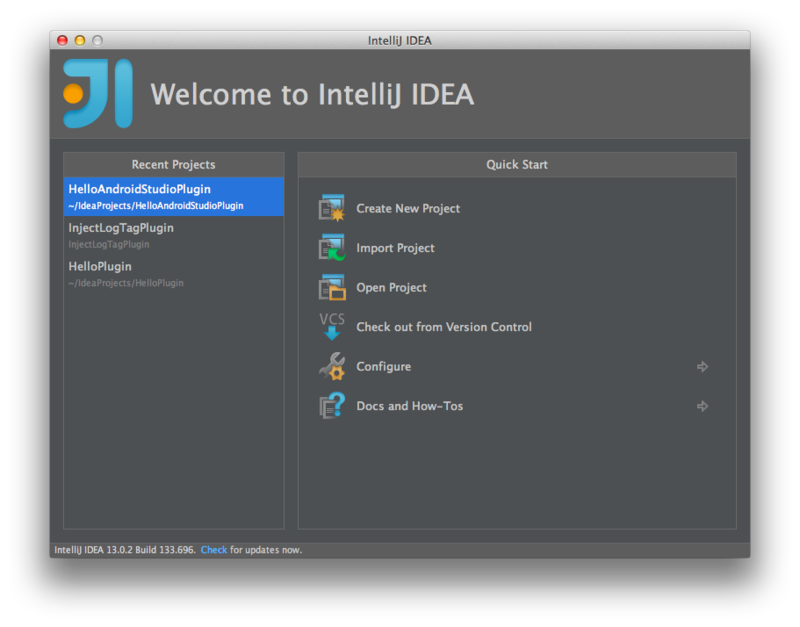The width and height of the screenshot is (800, 627).
Task: Click the IntelliJ IDEA window title
Action: [x=399, y=40]
